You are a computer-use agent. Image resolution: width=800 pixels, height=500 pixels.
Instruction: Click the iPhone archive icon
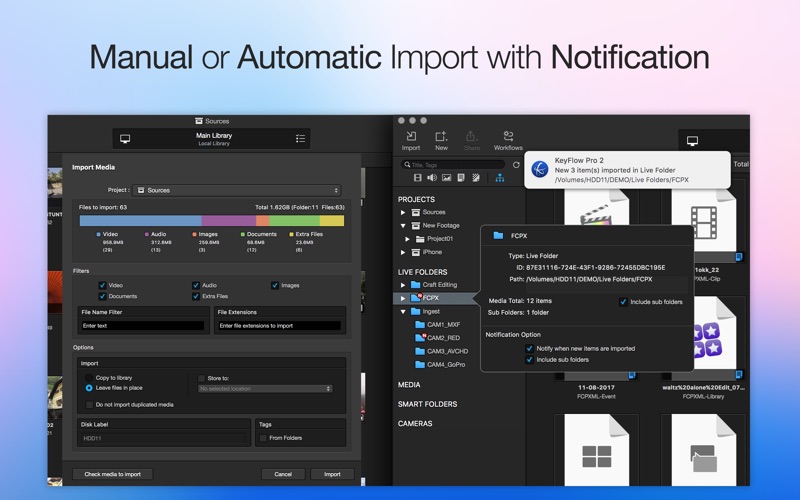(416, 252)
